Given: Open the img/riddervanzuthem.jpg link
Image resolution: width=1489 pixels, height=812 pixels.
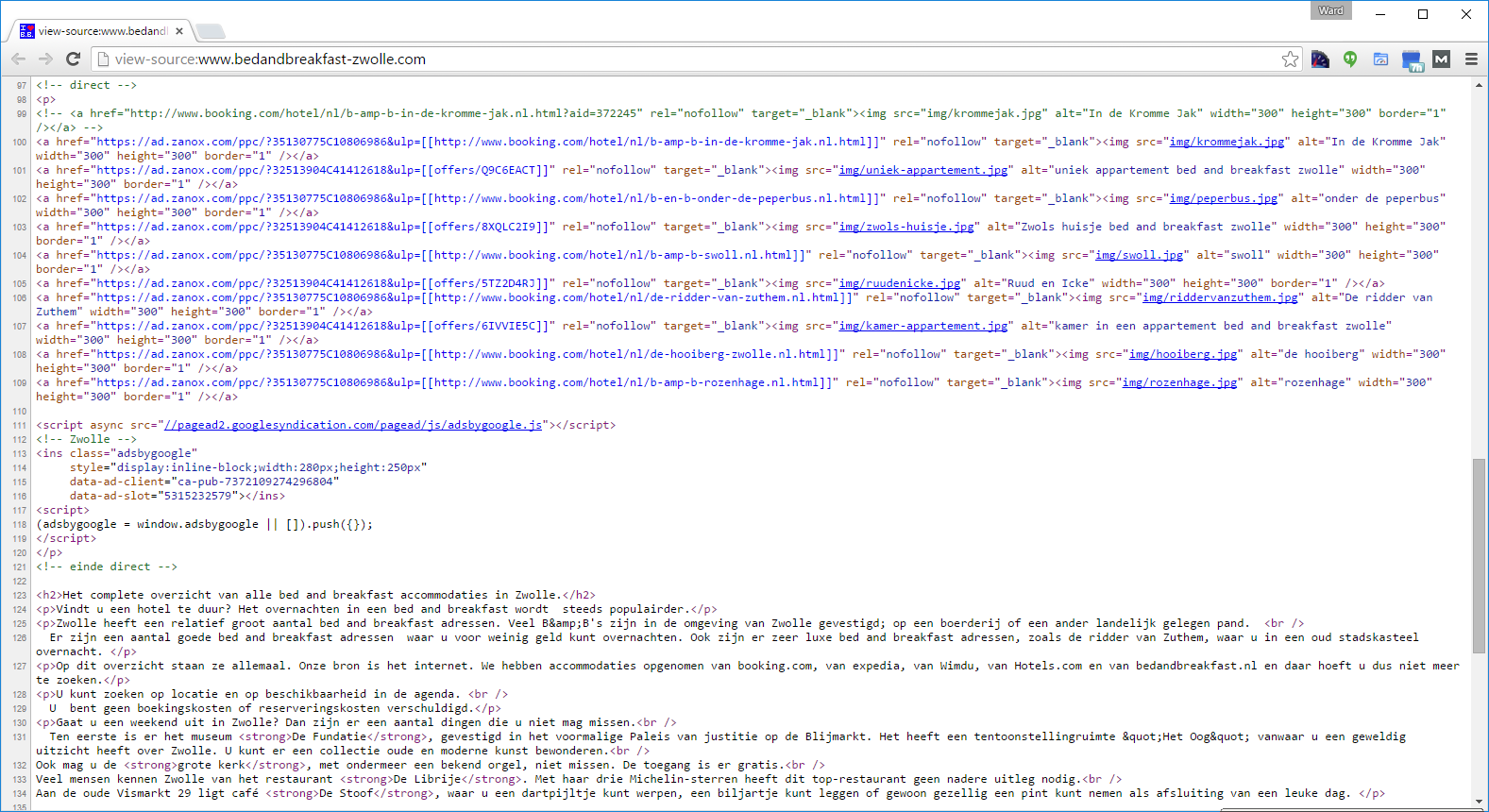Looking at the screenshot, I should [x=1220, y=297].
